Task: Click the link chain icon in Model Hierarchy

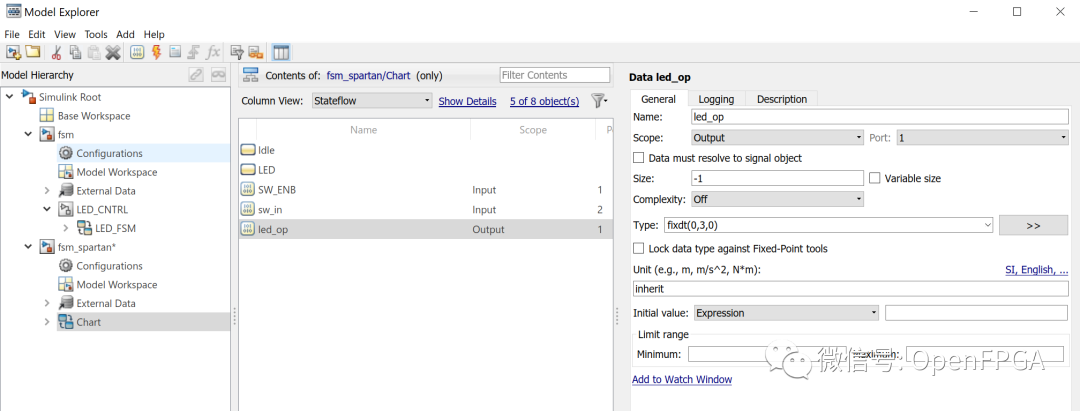Action: point(196,75)
